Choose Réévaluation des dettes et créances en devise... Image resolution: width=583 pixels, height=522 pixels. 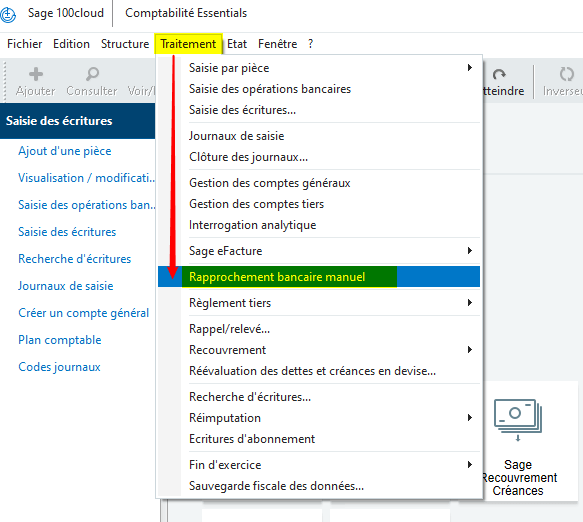click(319, 371)
